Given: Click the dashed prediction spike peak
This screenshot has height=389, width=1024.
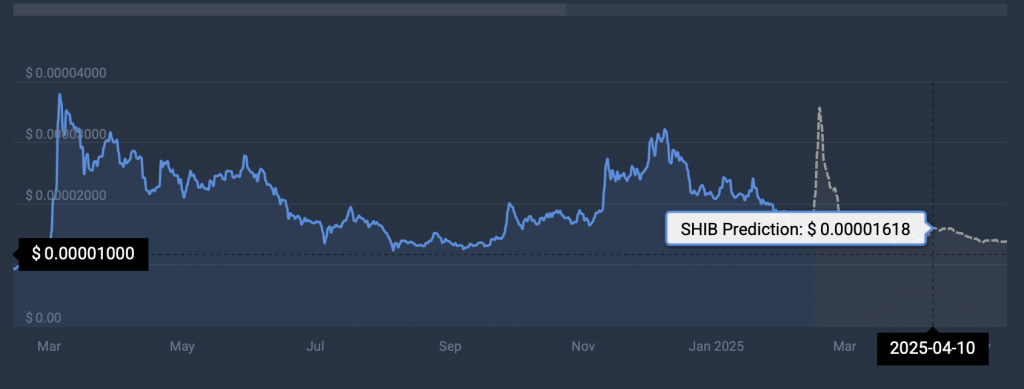Looking at the screenshot, I should pyautogui.click(x=819, y=108).
